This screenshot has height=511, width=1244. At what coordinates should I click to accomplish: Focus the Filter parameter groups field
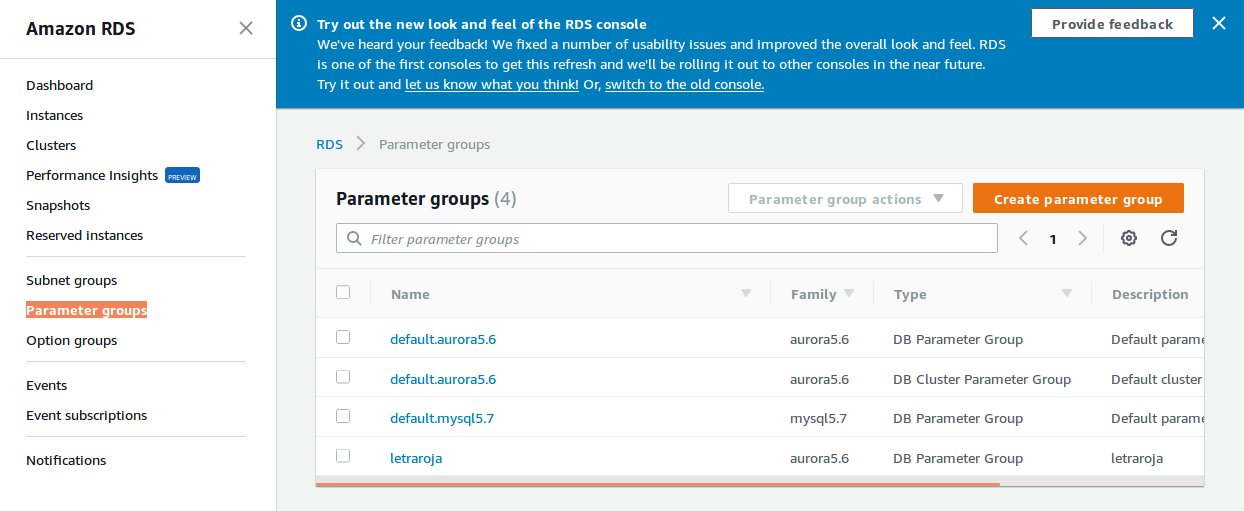tap(680, 239)
